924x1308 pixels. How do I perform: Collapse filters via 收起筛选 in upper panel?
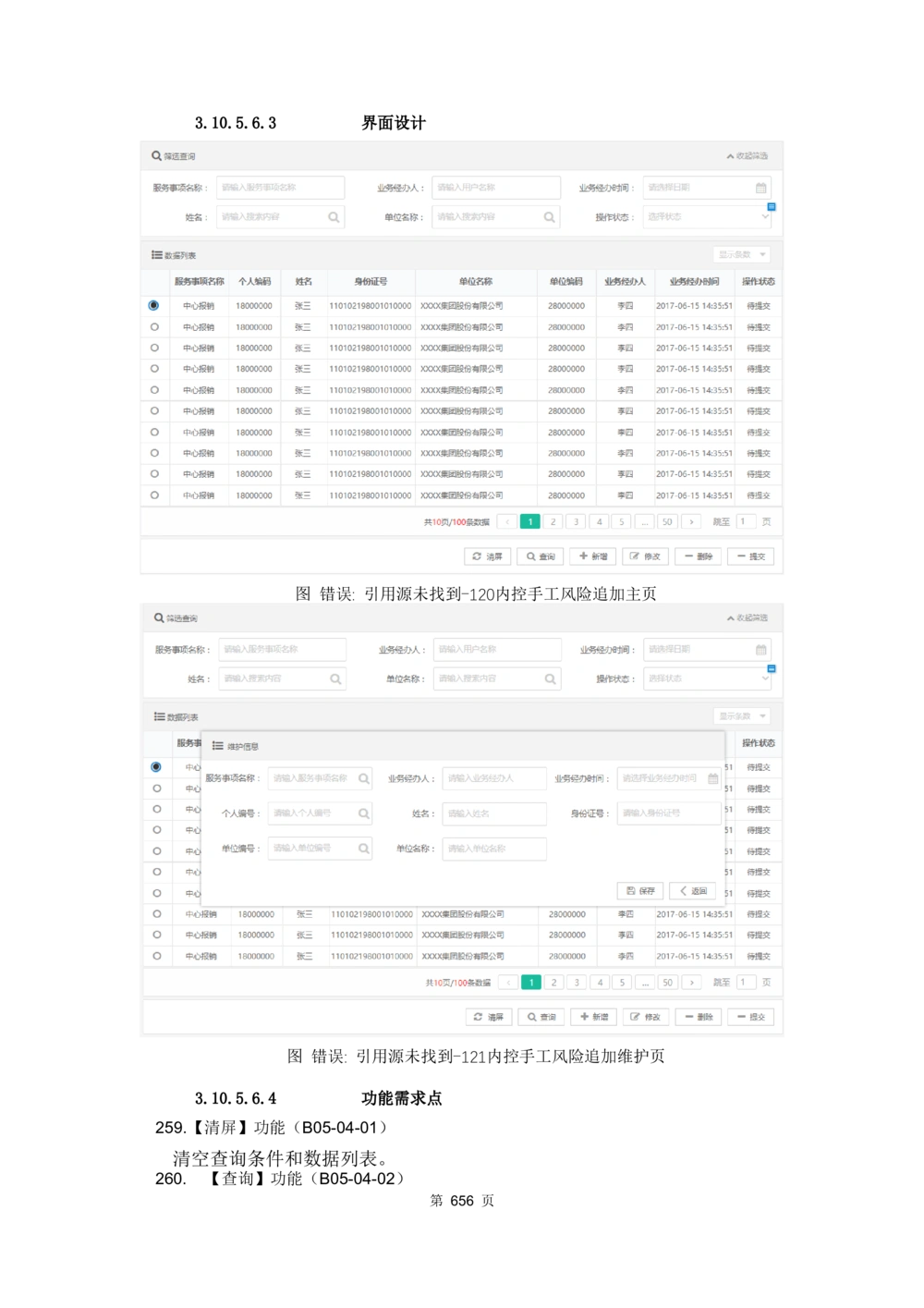(x=748, y=156)
